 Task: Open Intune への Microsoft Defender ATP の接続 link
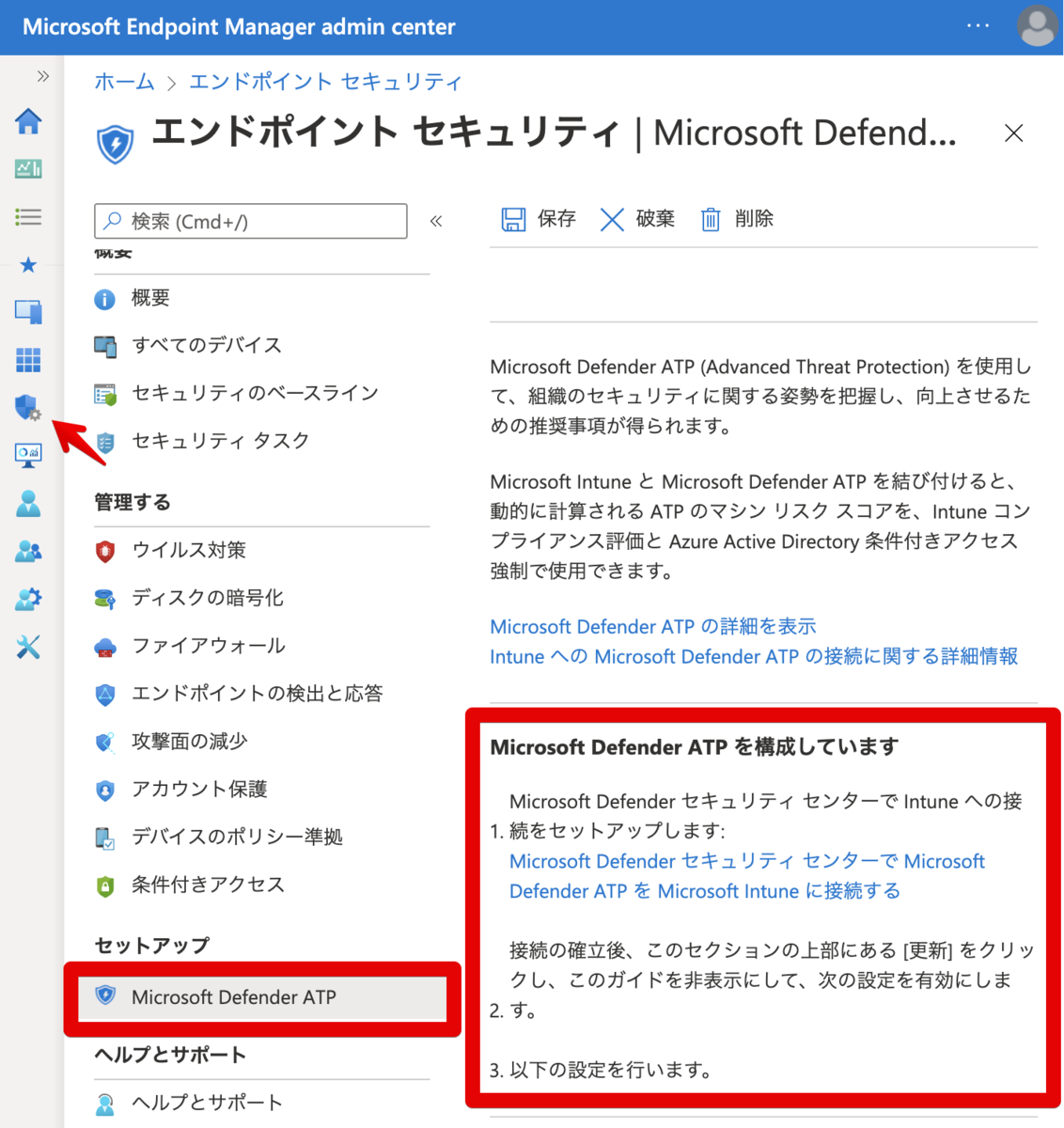coord(754,656)
